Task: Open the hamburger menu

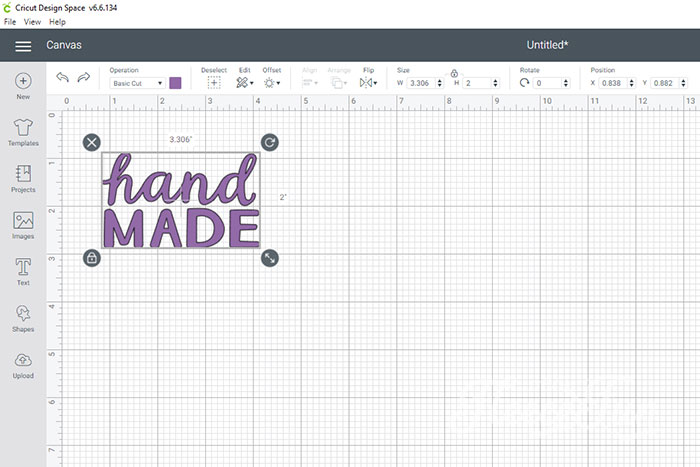Action: tap(23, 46)
